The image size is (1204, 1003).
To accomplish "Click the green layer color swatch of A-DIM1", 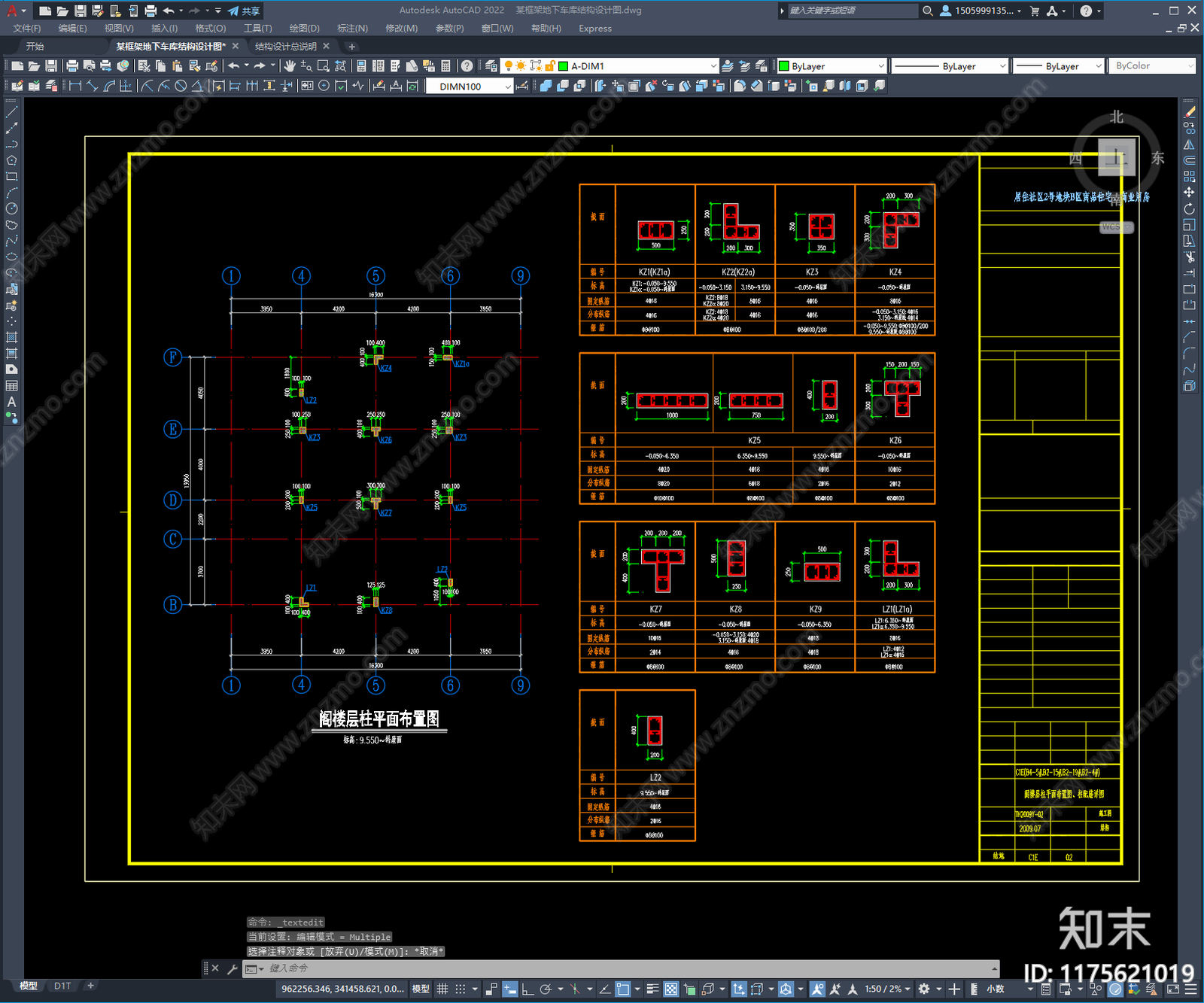I will (x=563, y=66).
